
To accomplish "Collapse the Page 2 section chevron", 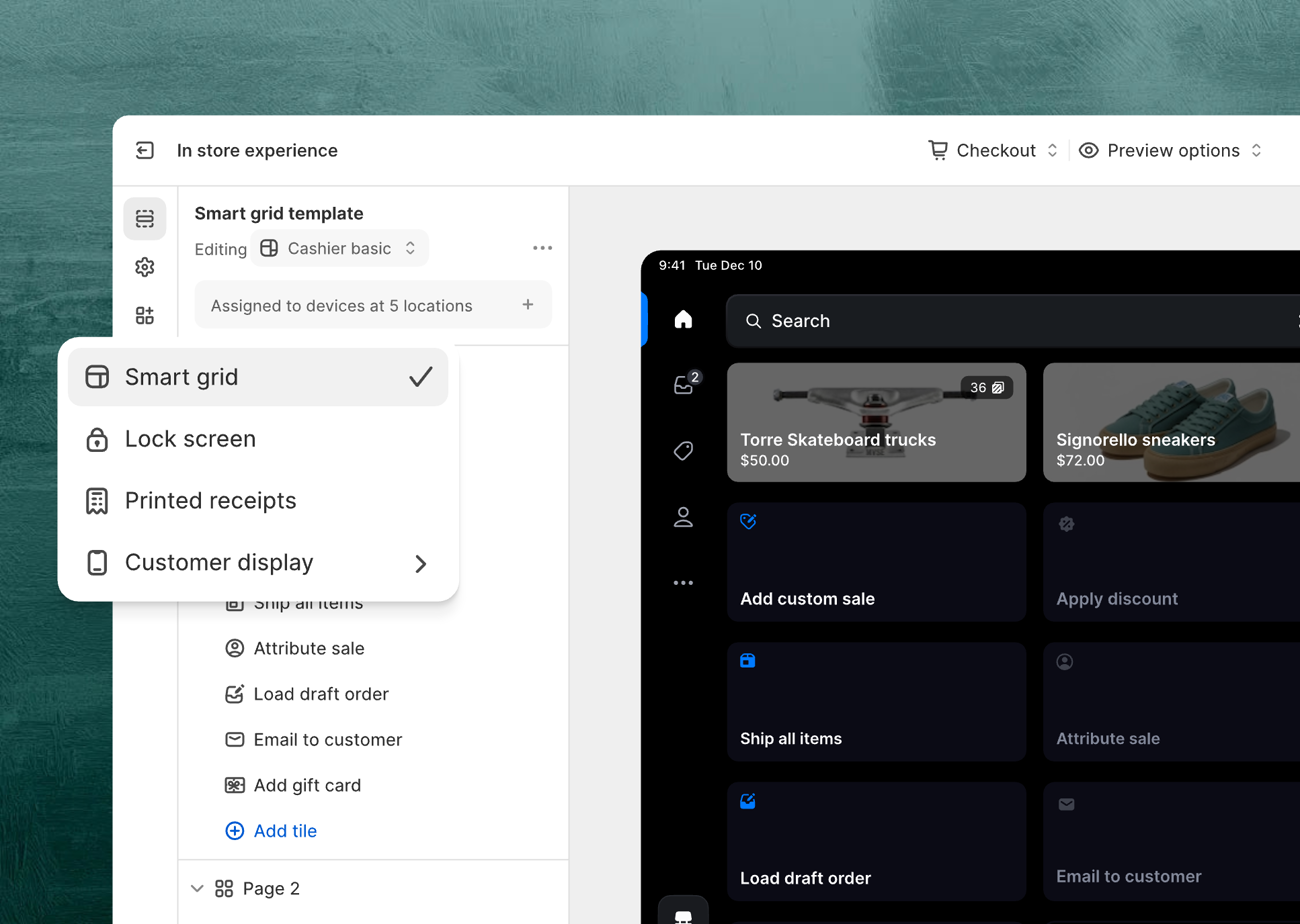I will pos(197,888).
